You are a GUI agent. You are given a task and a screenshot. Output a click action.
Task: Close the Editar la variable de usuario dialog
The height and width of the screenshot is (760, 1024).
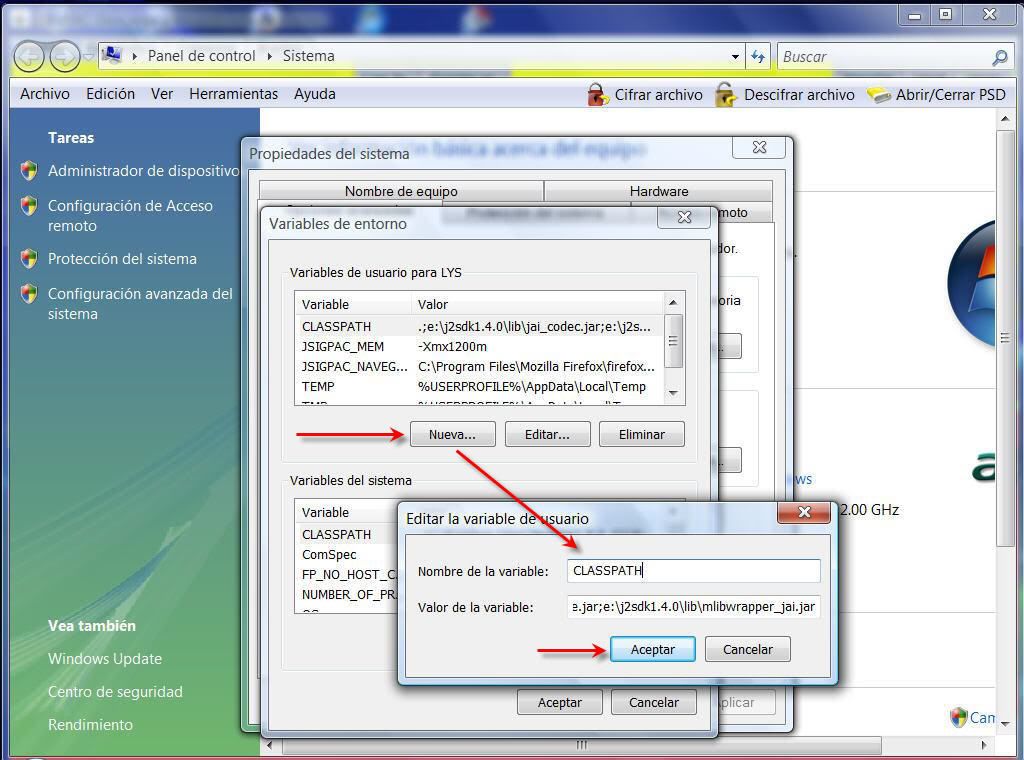pos(804,512)
